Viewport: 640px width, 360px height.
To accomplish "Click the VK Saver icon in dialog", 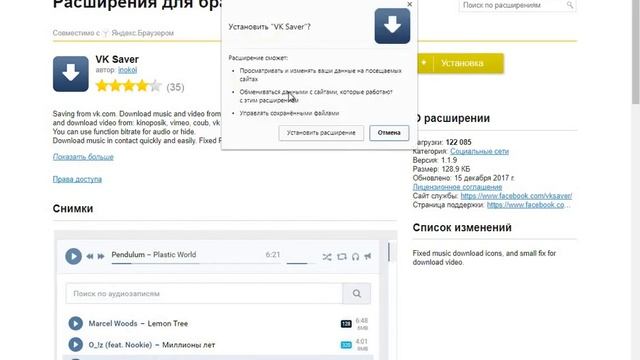I will [x=392, y=26].
